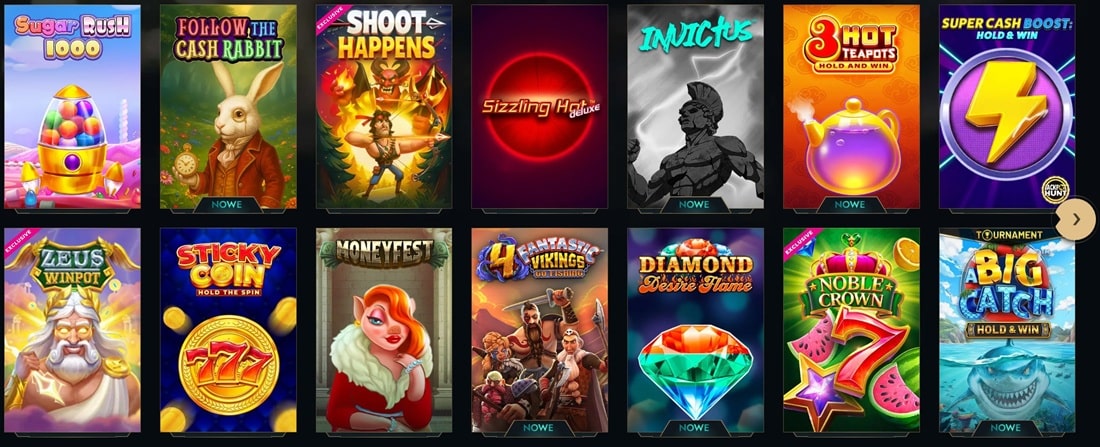Open Shoot Happens exclusive game
Image resolution: width=1100 pixels, height=447 pixels.
384,107
